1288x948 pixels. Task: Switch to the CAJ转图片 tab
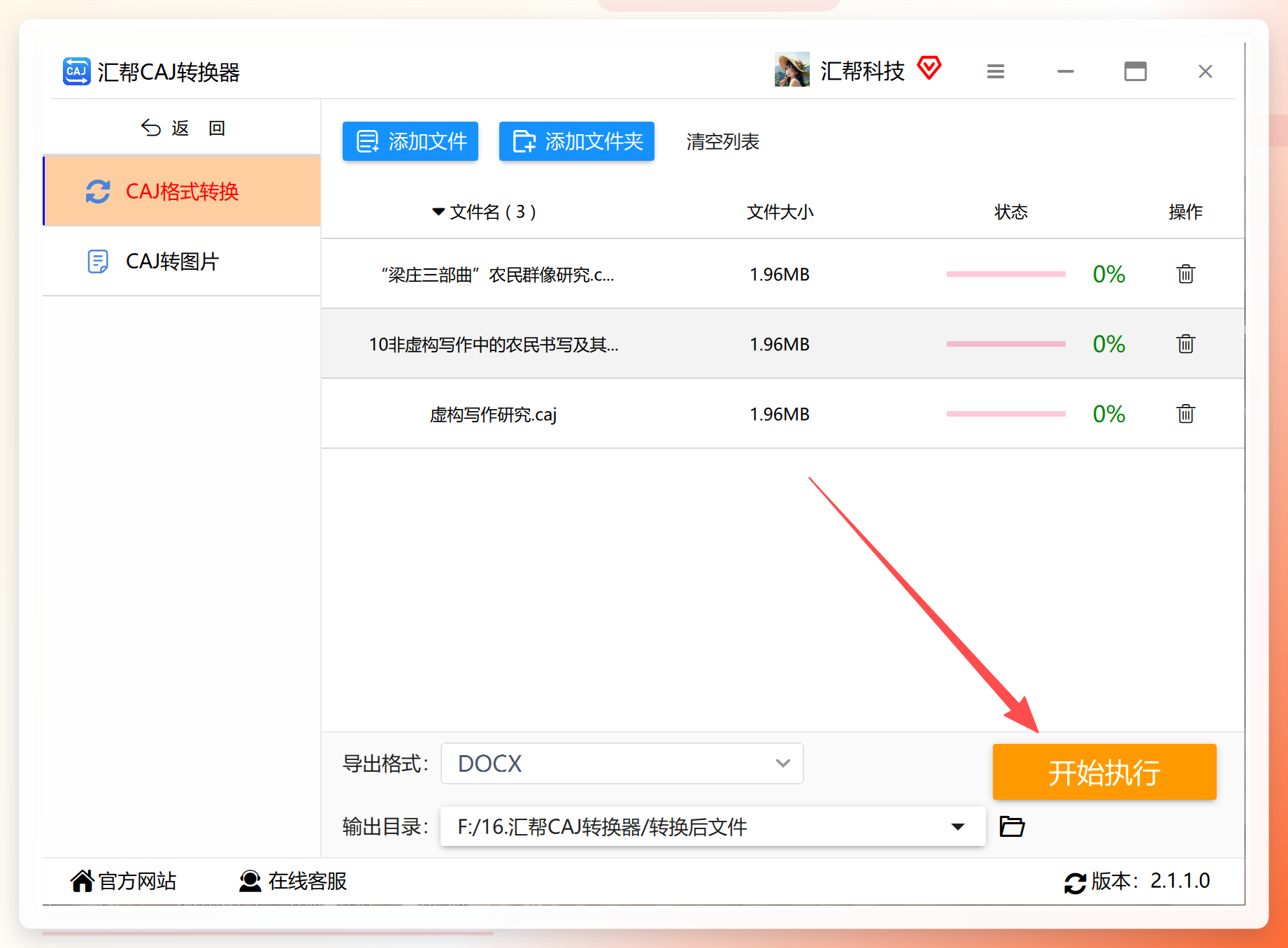pos(182,261)
